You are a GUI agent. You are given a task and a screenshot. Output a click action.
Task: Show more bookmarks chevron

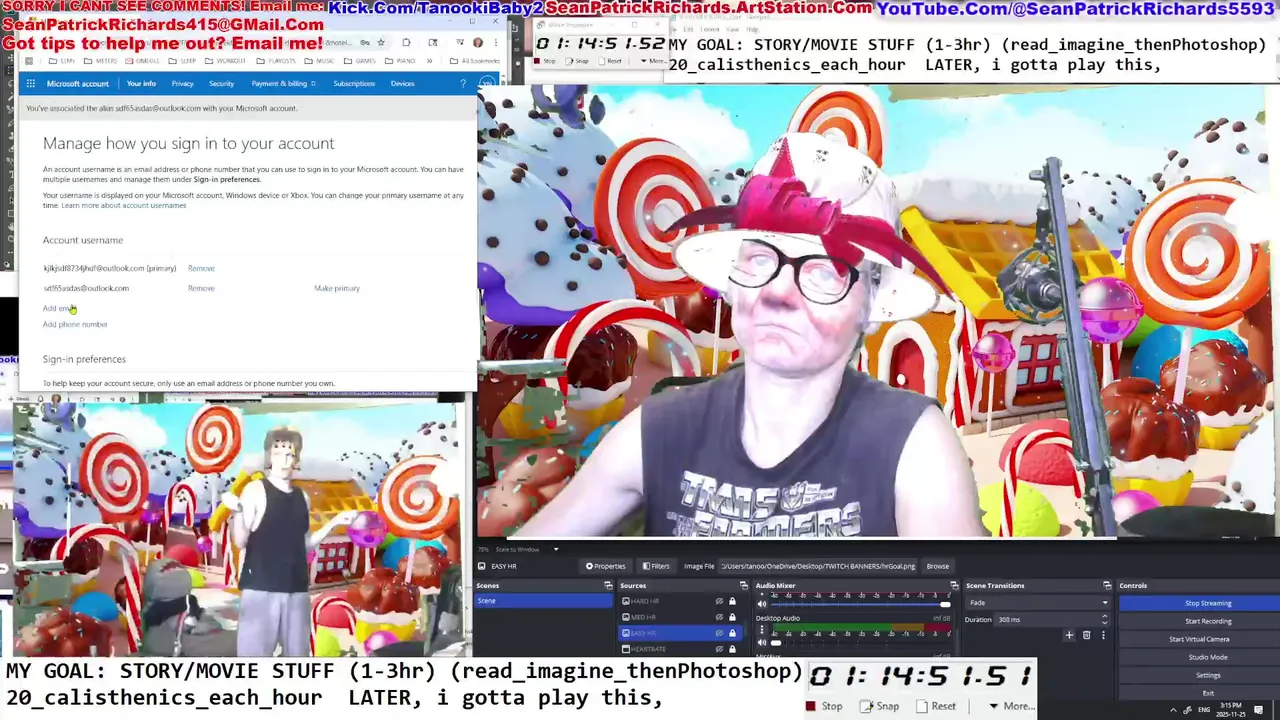431,61
